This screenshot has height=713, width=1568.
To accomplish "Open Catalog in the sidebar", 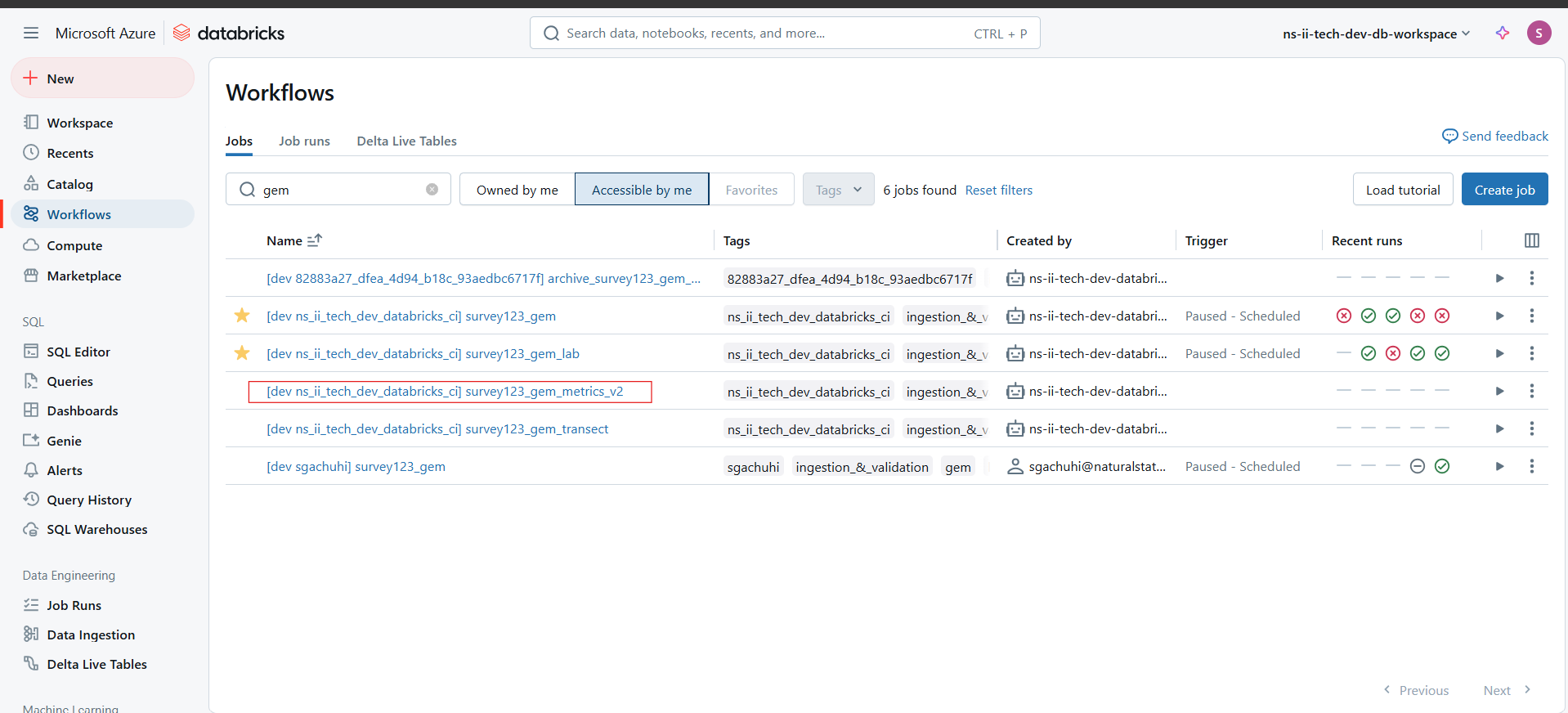I will 102,184.
